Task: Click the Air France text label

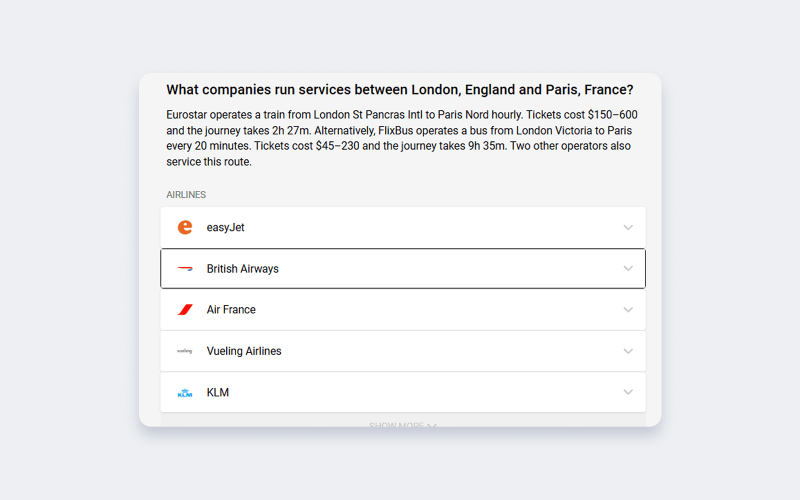Action: click(231, 310)
